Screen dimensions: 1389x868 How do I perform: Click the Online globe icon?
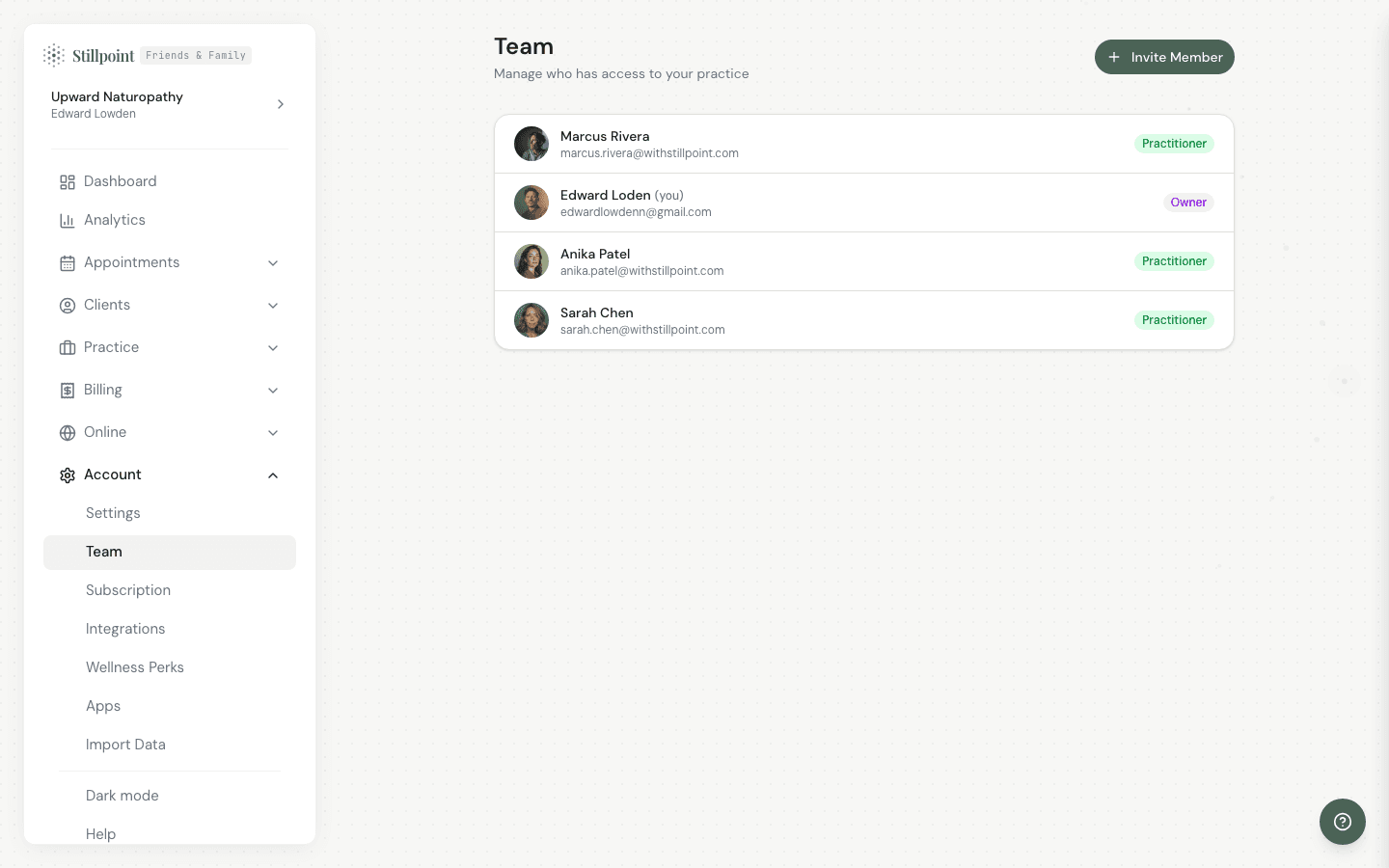68,433
